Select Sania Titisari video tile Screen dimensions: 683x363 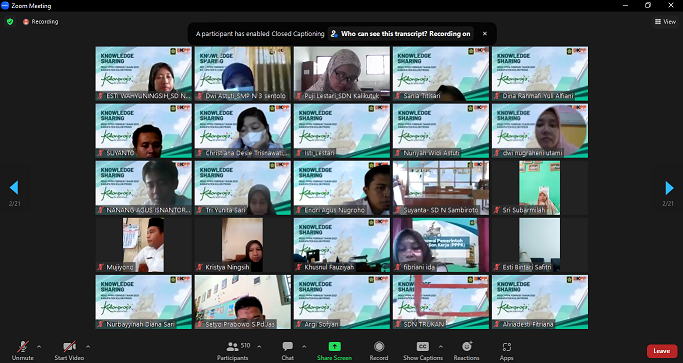tap(441, 74)
